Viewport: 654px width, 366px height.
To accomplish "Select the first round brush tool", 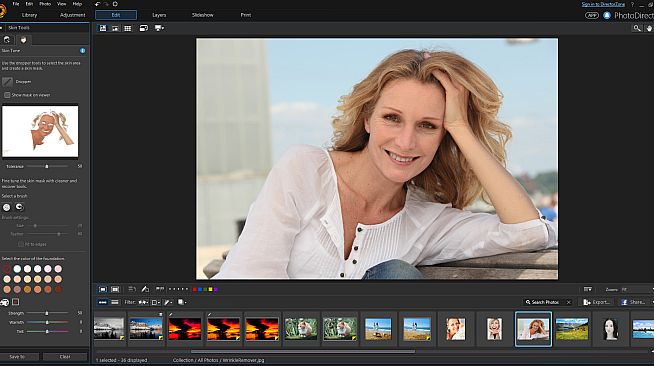I will [7, 207].
